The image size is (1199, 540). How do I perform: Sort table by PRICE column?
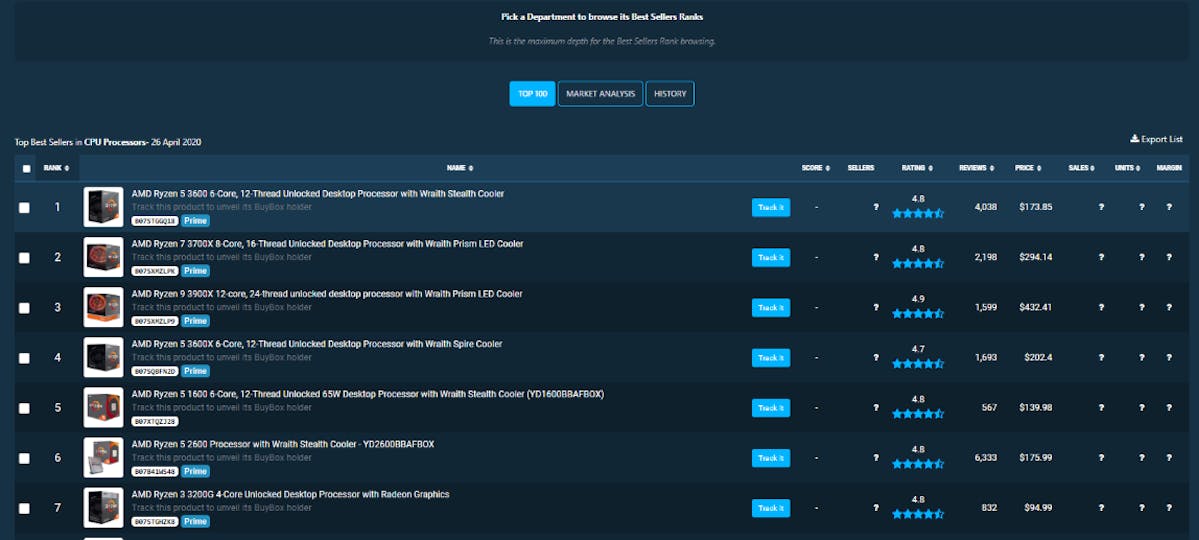(x=1028, y=168)
